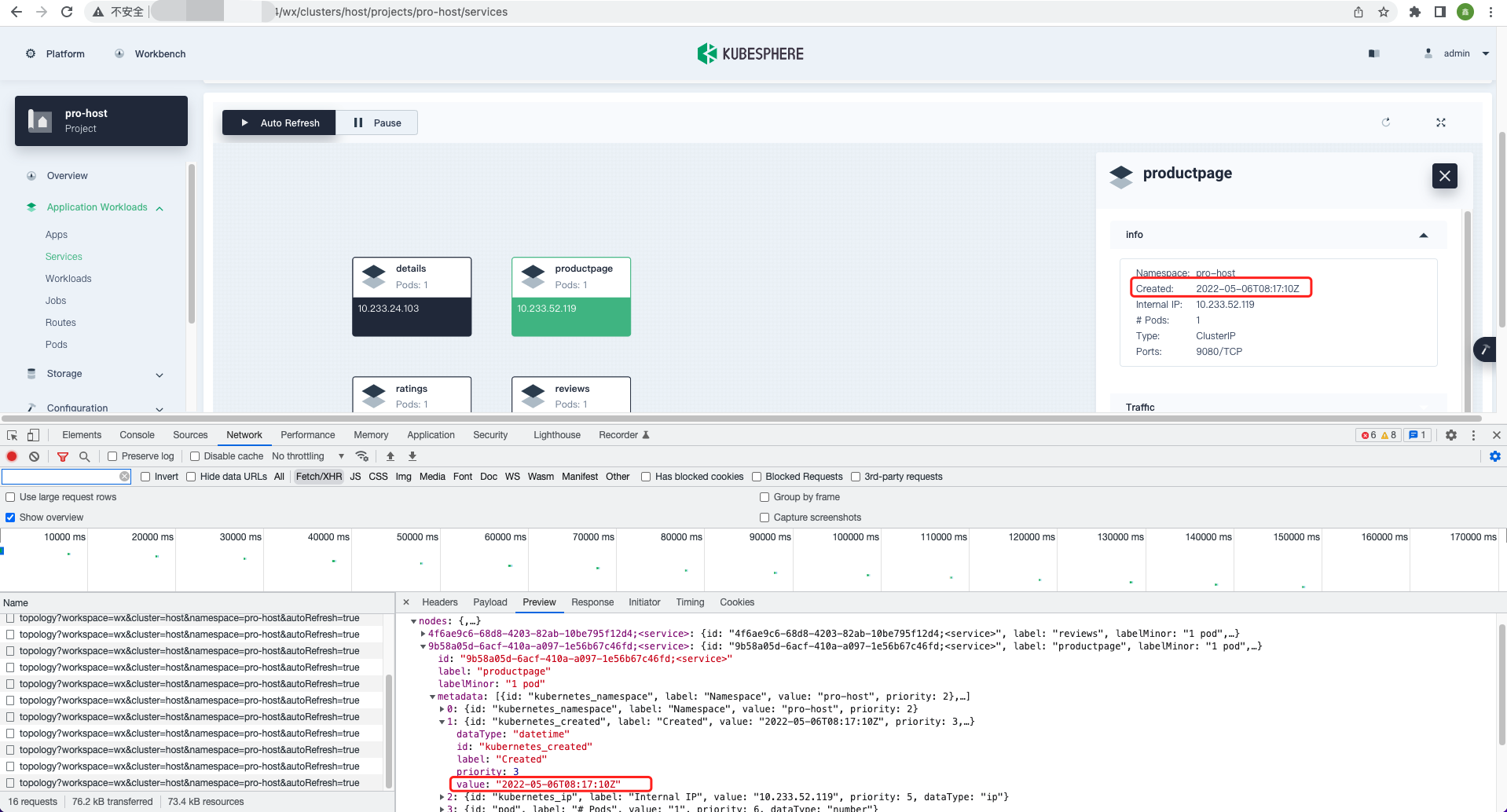The height and width of the screenshot is (812, 1507).
Task: Bookmark page with the star icon
Action: pyautogui.click(x=1384, y=12)
